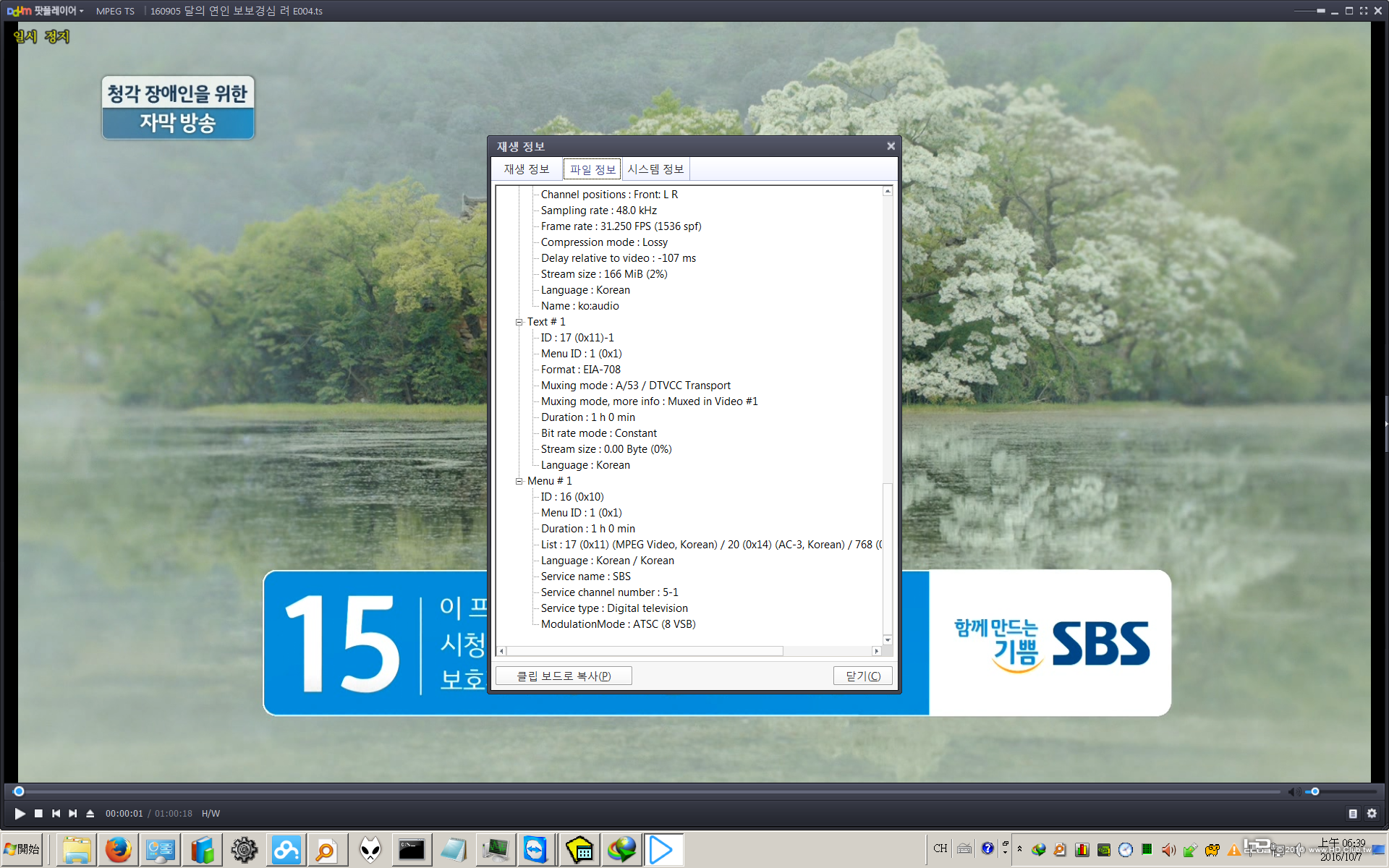Click the 닫기(C) button

(x=862, y=676)
